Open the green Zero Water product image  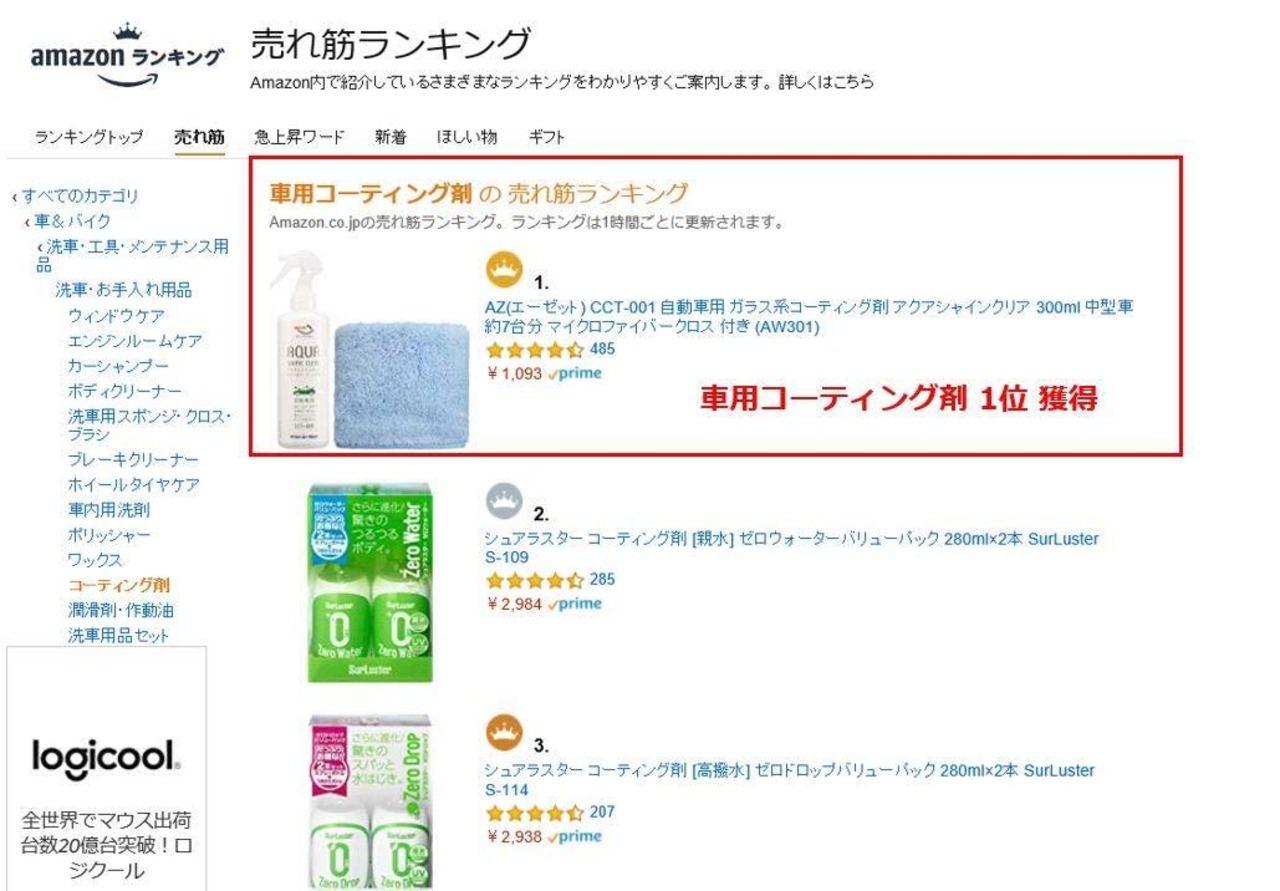pos(371,582)
